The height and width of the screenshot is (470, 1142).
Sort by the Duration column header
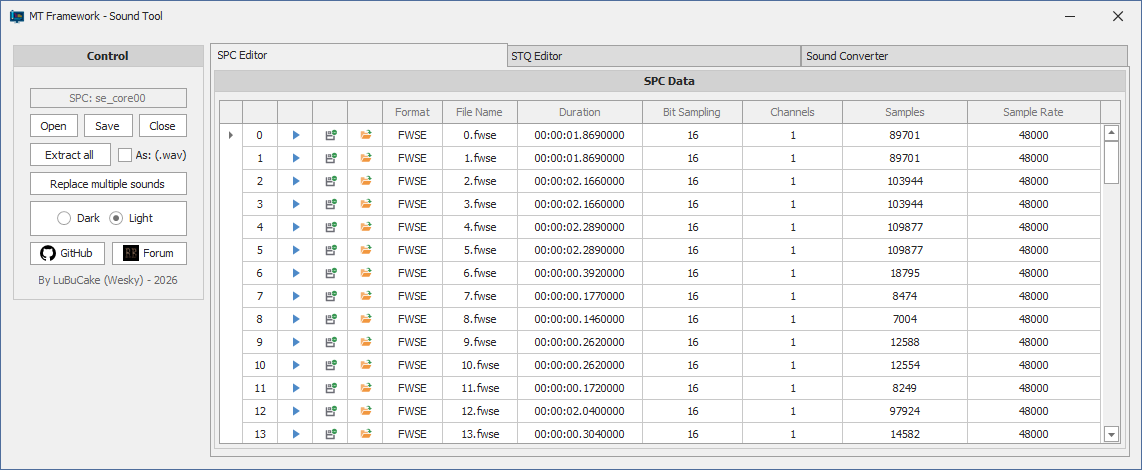tap(580, 112)
